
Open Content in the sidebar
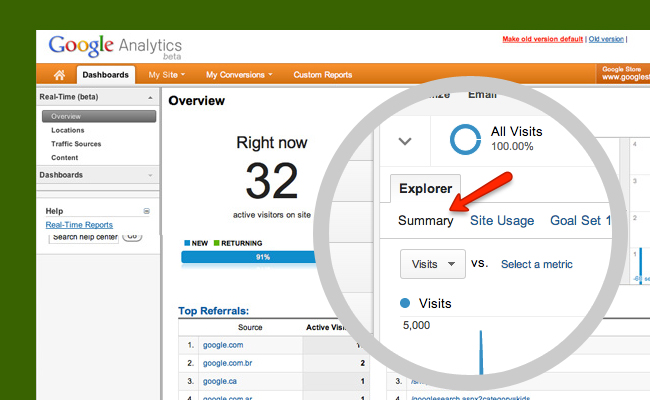tap(65, 158)
